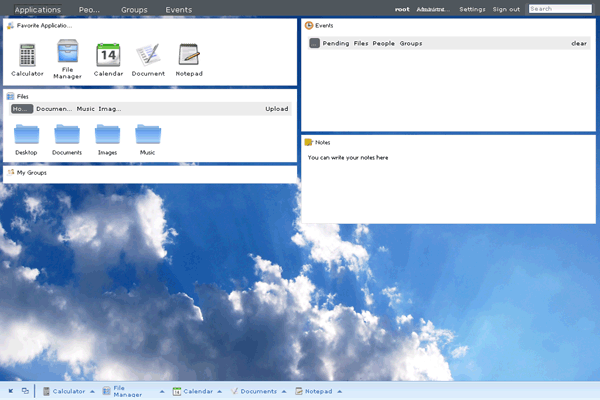Click Sign out in the top bar
600x400 pixels.
tap(506, 9)
